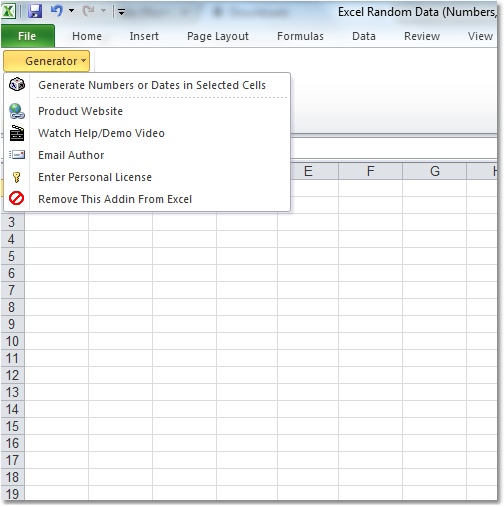
Task: Select column G header
Action: point(434,171)
